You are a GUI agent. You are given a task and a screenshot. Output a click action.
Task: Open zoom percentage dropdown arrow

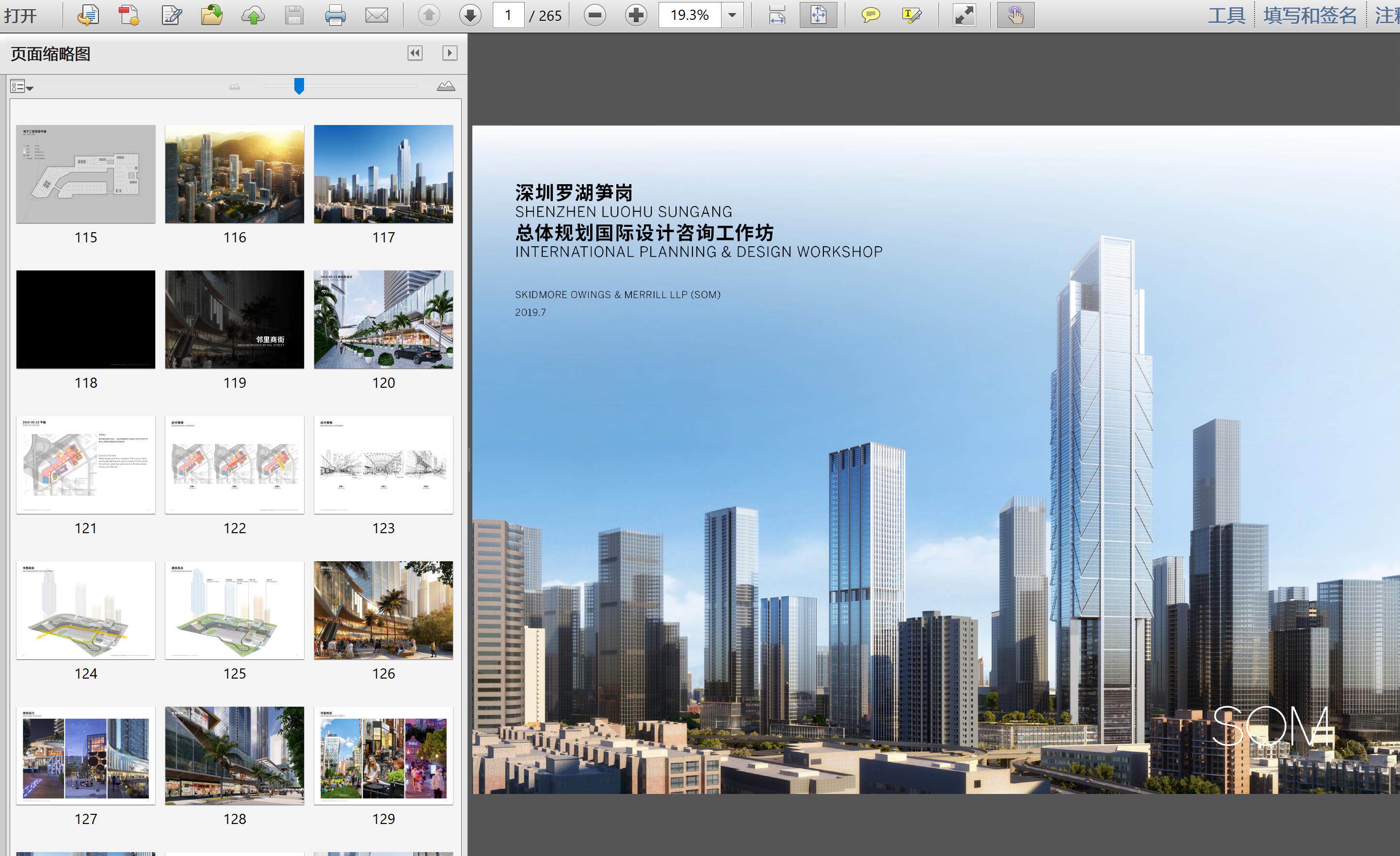coord(732,15)
